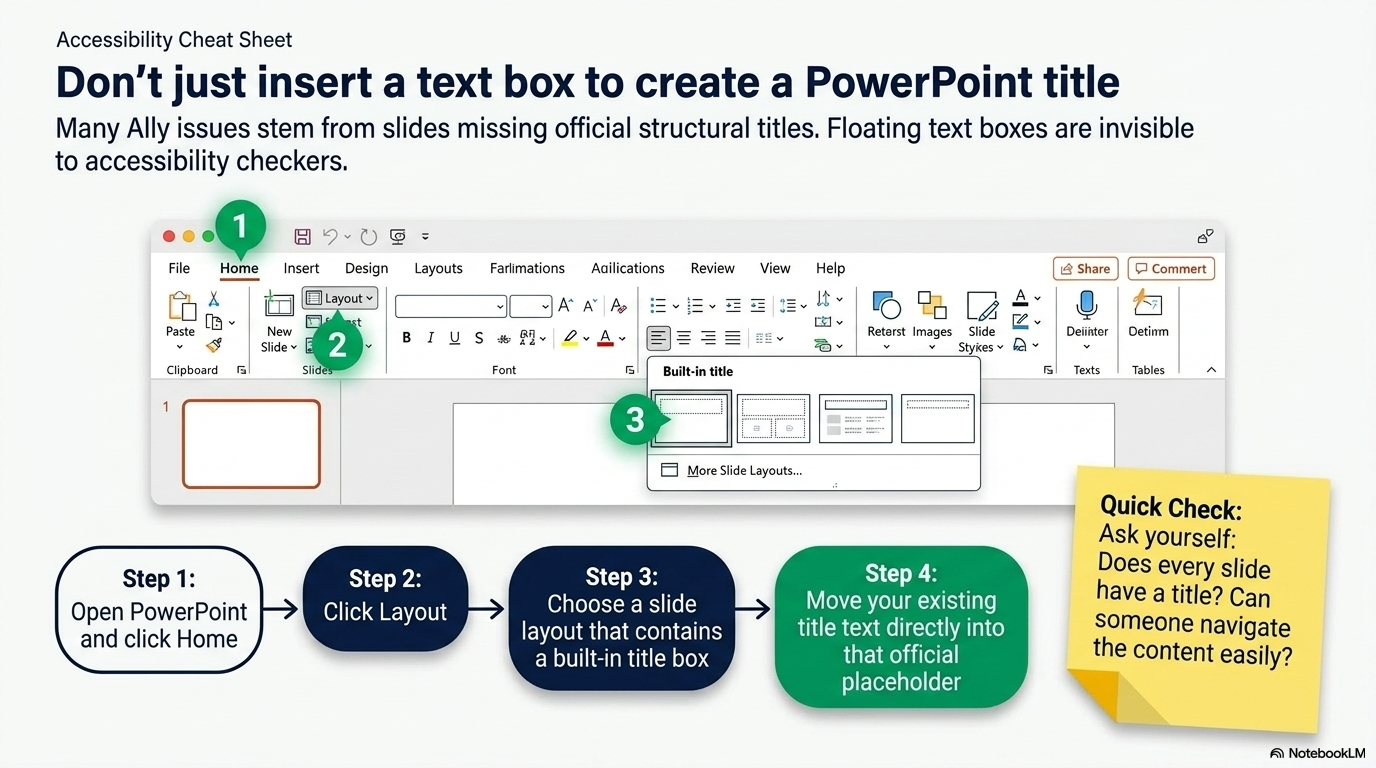Open the shapes icon labeled Reterst

886,305
